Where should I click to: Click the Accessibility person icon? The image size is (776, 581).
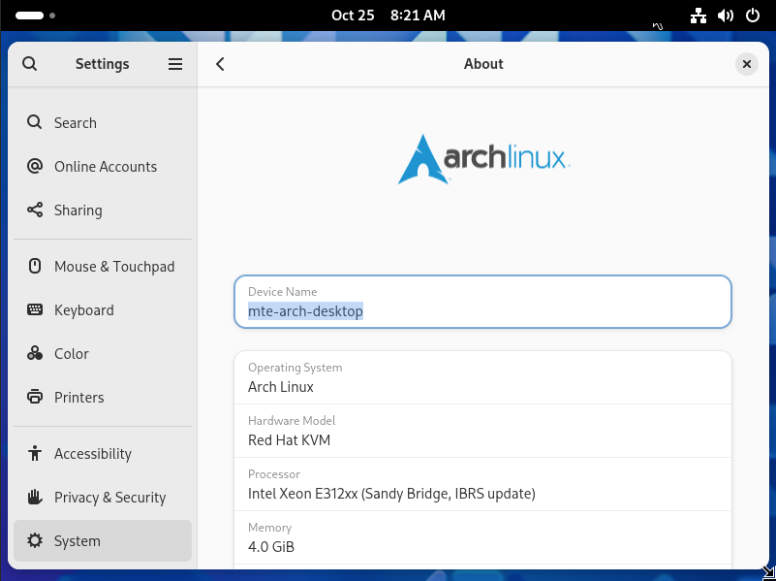pyautogui.click(x=34, y=453)
